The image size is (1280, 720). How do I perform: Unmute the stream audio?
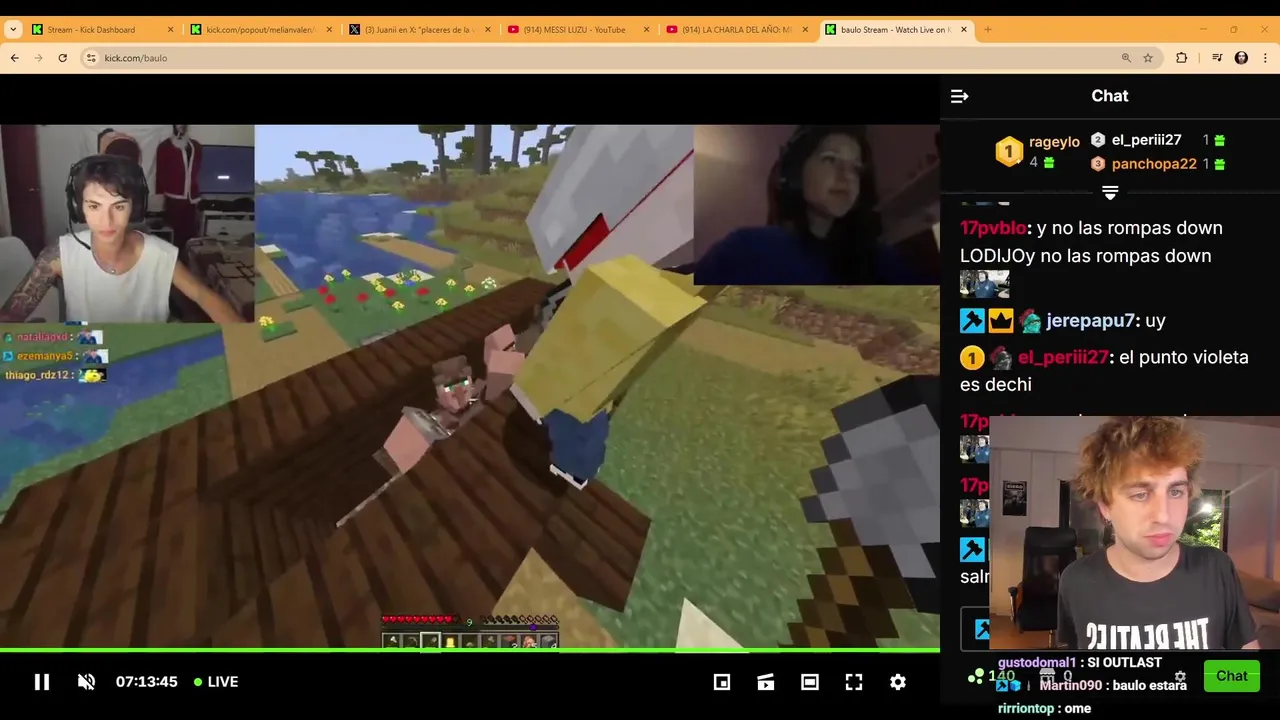coord(86,682)
